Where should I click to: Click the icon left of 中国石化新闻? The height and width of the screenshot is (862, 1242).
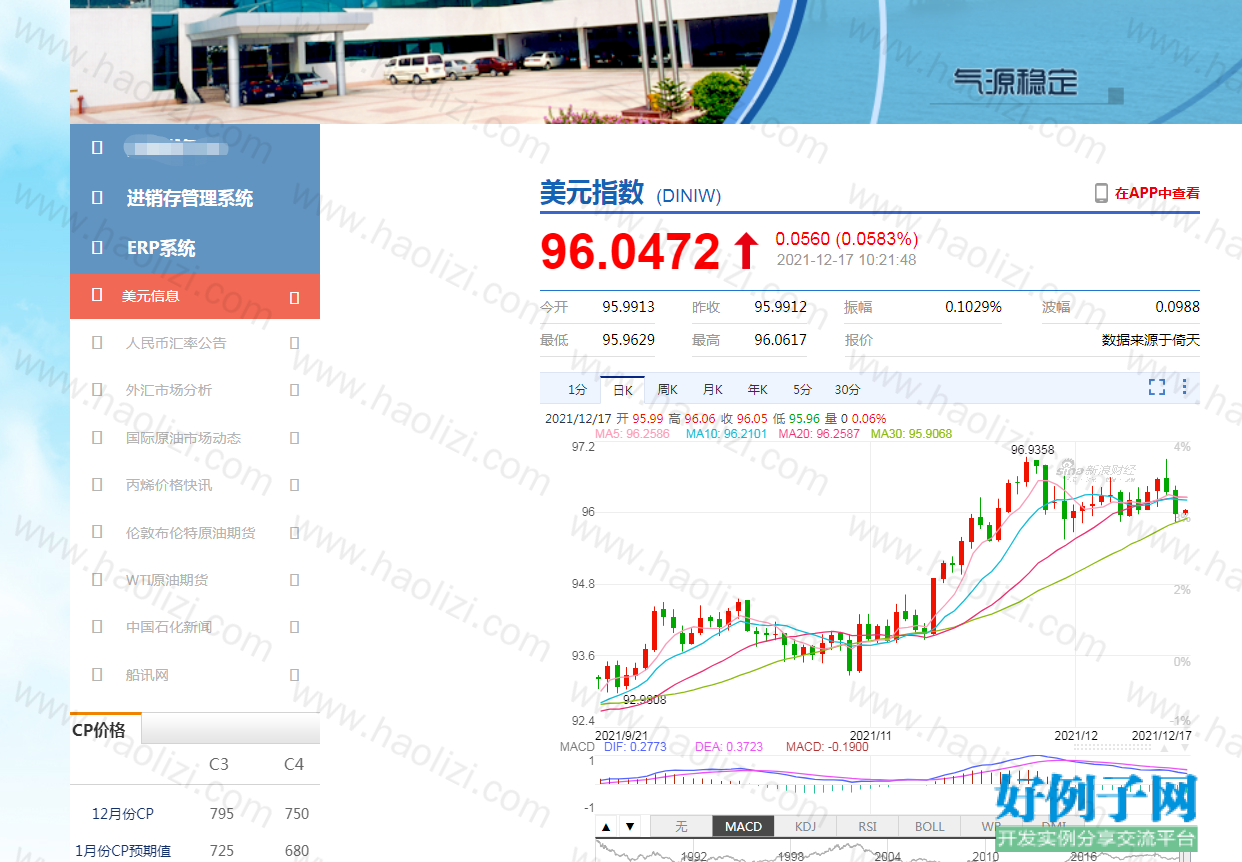tap(97, 627)
